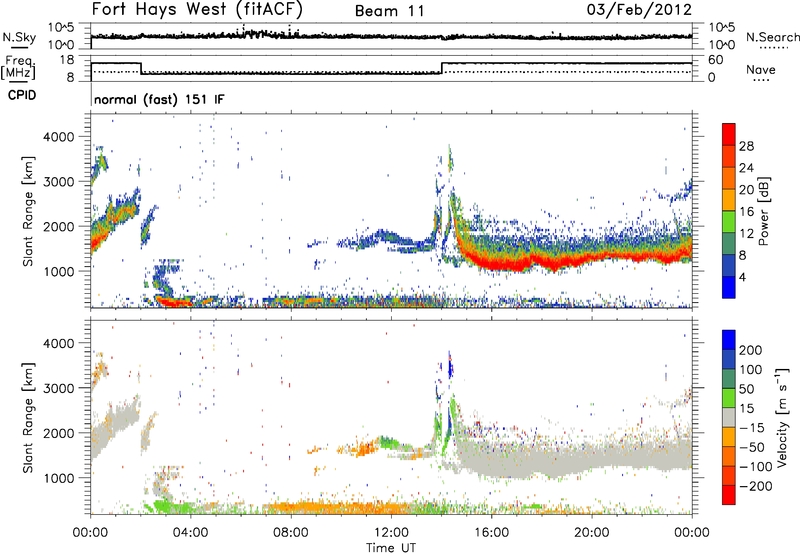Pick the blue segment of power colorbar
Screen dimensions: 800x554
[x=729, y=288]
